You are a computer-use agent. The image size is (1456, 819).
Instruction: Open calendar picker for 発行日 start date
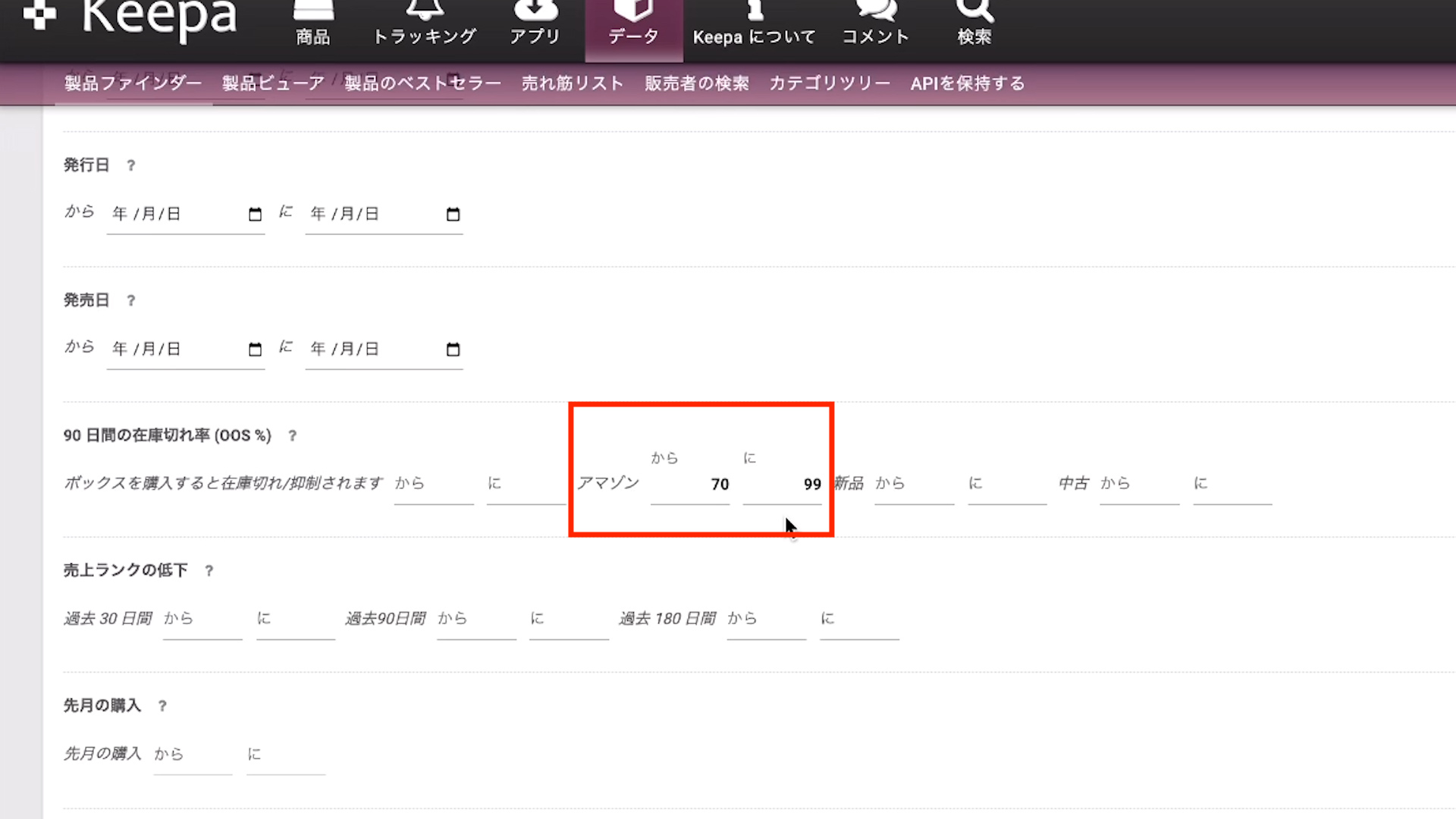pos(255,215)
